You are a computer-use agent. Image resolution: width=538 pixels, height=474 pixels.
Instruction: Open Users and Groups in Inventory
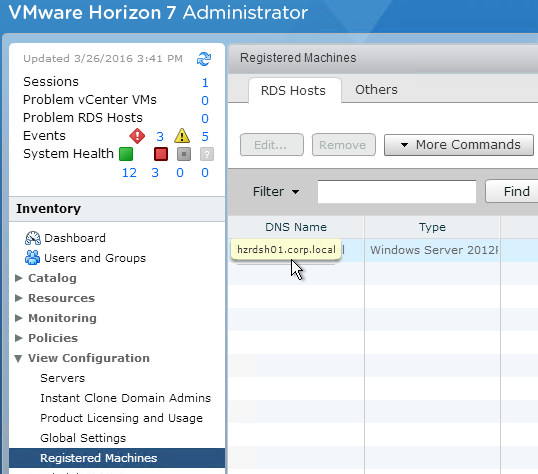coord(95,258)
